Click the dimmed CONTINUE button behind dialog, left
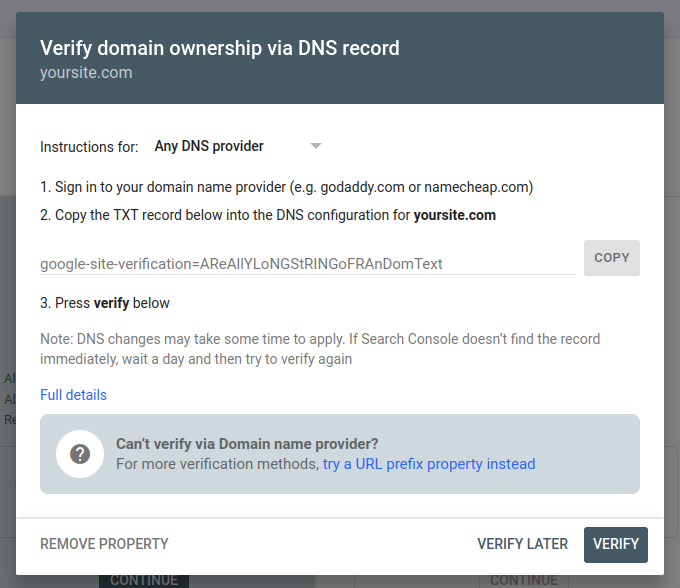The image size is (680, 588). (144, 581)
